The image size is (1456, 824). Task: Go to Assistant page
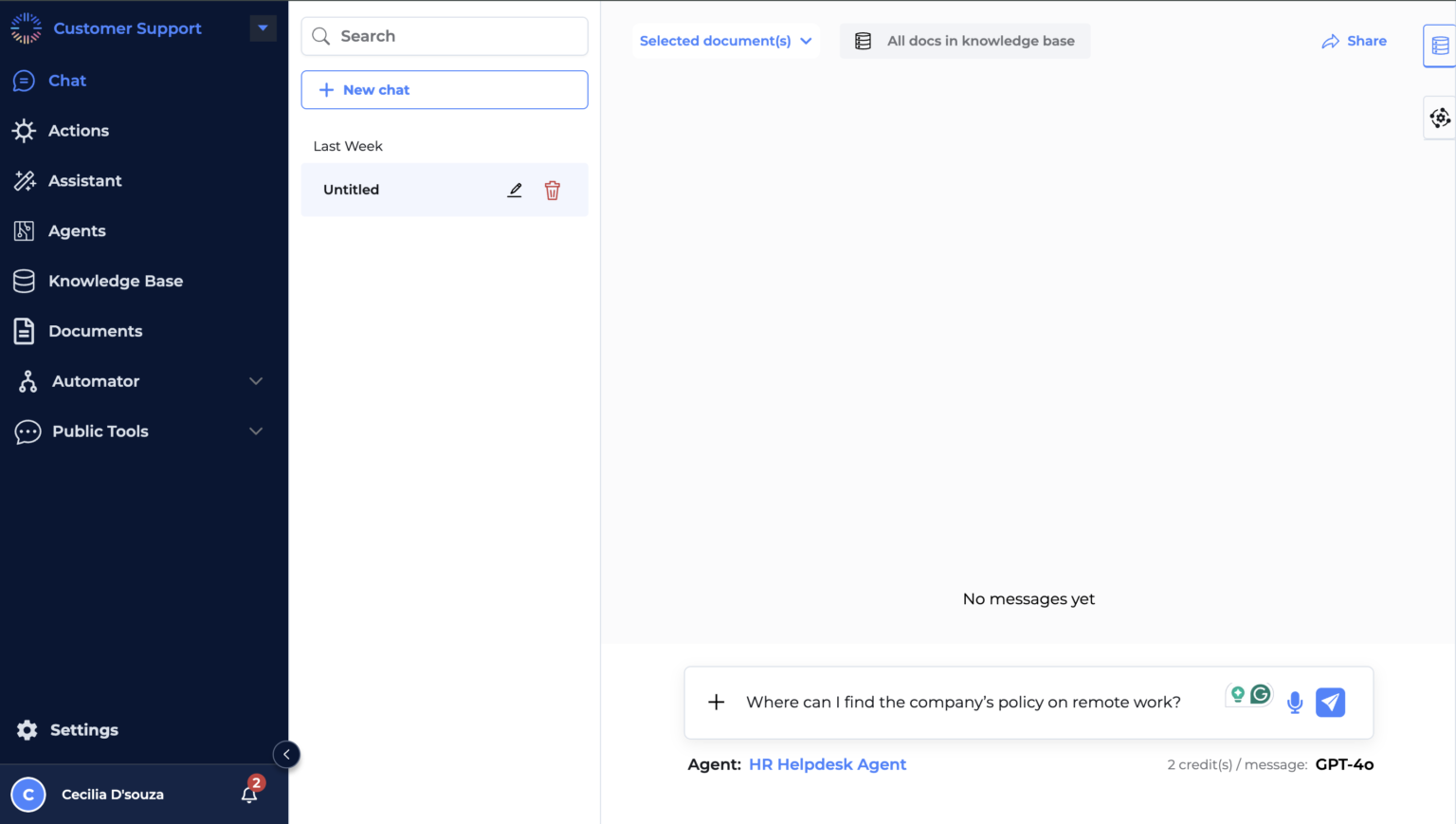[x=85, y=181]
